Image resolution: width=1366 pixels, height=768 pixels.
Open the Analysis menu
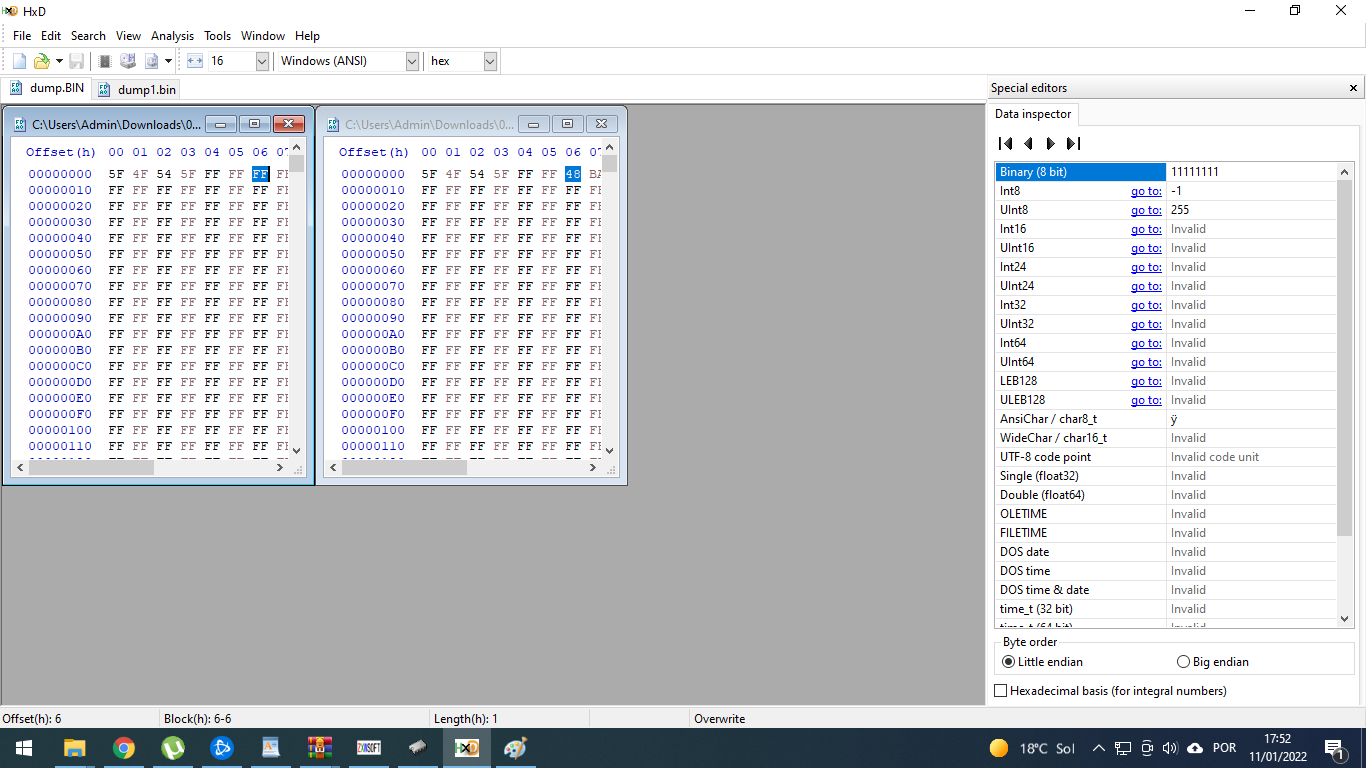(172, 36)
